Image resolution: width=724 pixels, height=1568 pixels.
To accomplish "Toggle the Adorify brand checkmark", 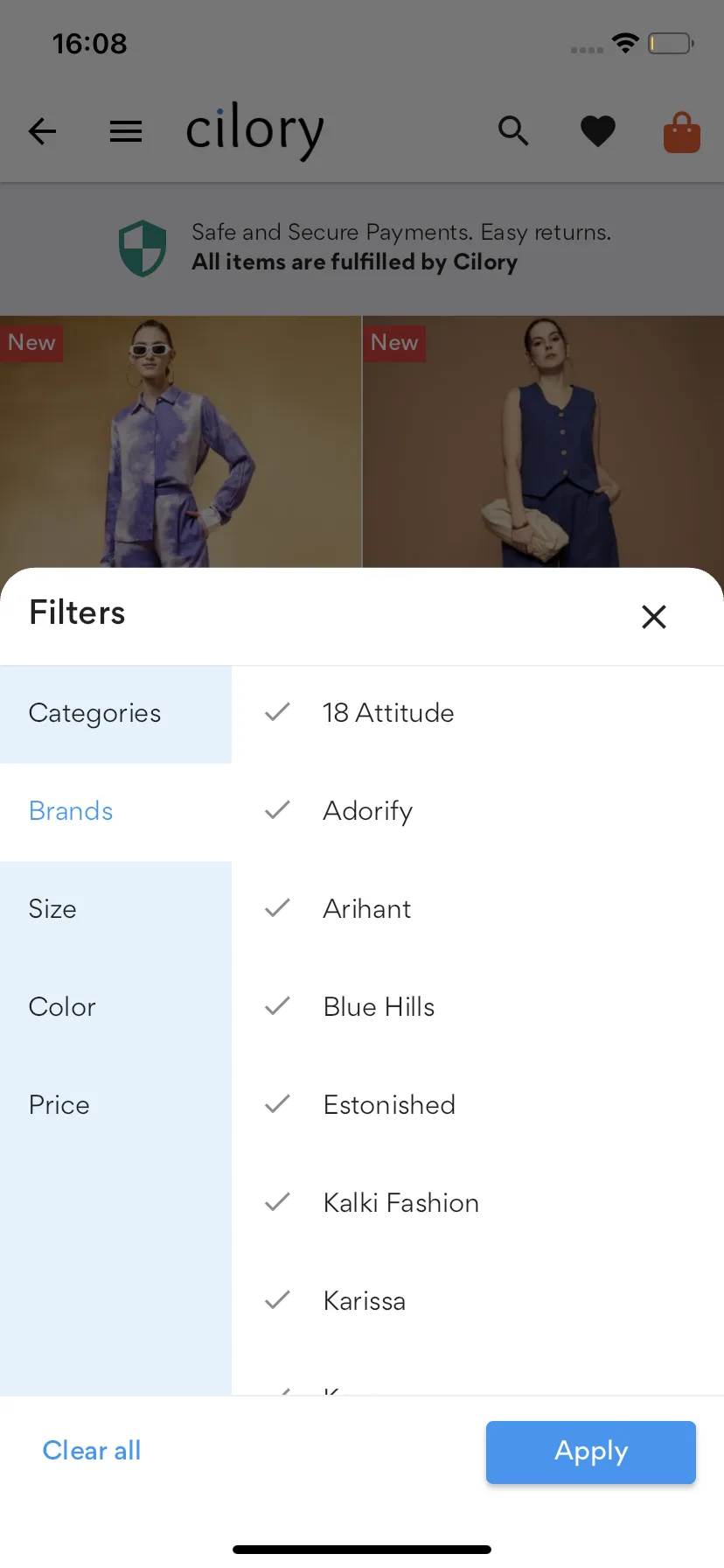I will (x=277, y=811).
